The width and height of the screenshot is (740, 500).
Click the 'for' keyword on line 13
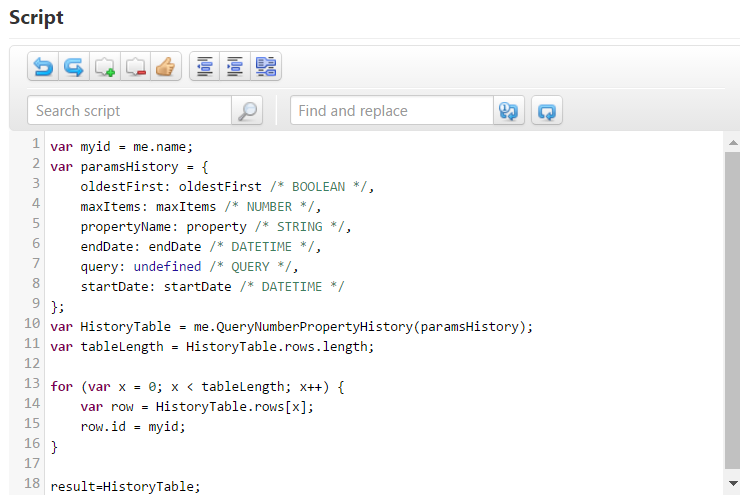[x=61, y=387]
